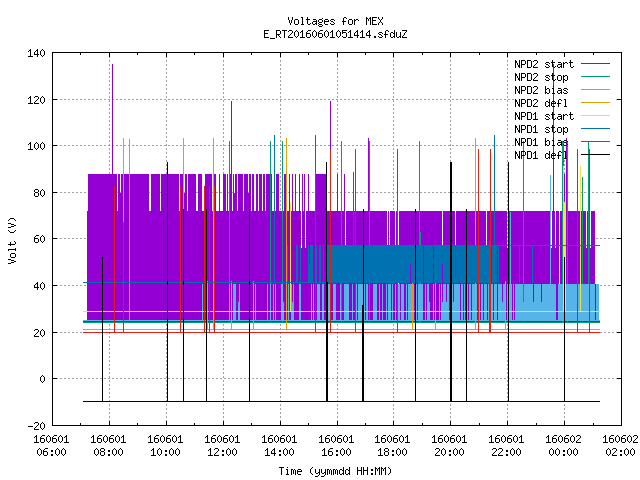Click the red NPD1 bias legend line

595,142
